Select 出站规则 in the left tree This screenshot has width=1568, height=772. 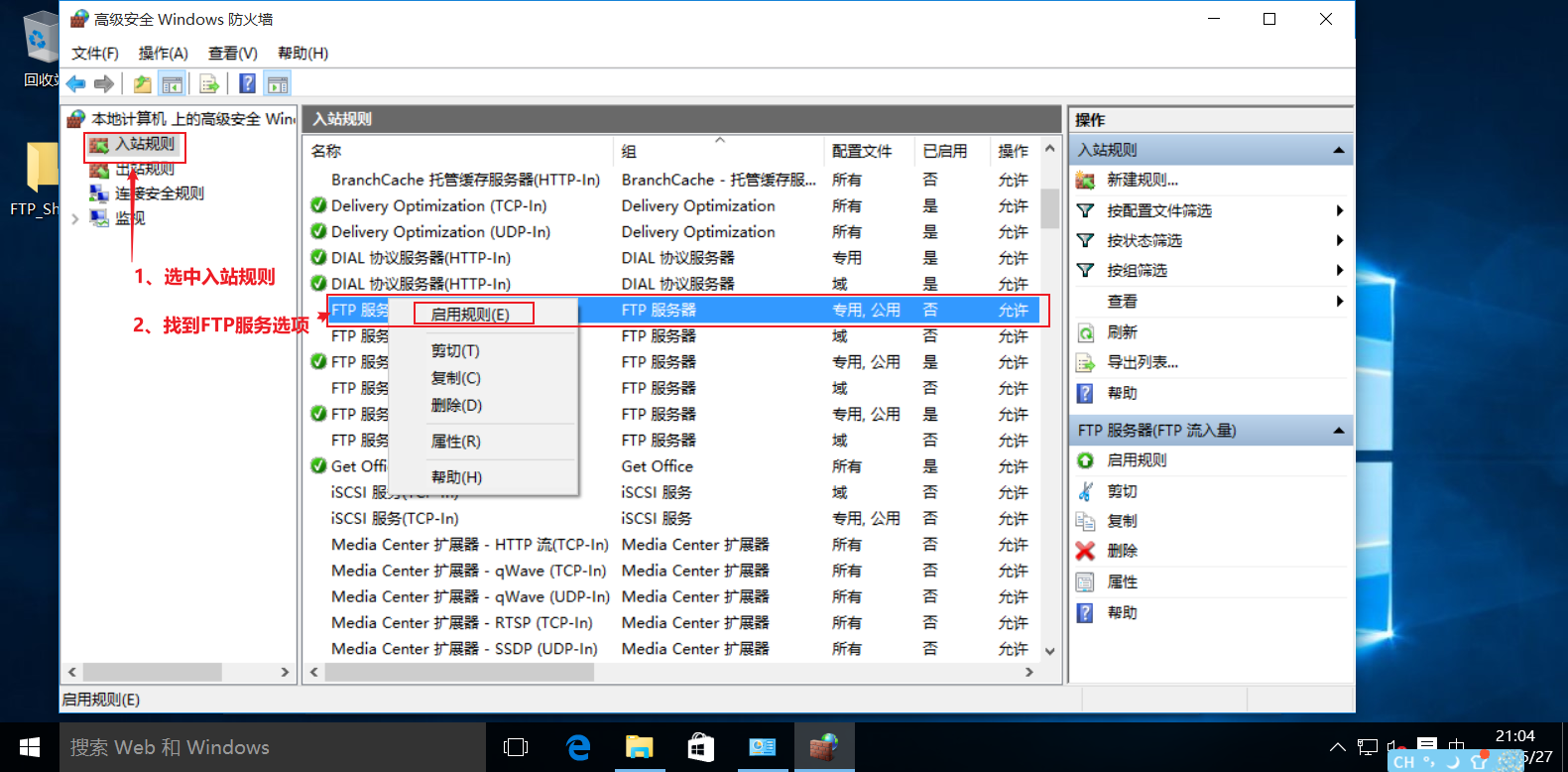click(145, 169)
